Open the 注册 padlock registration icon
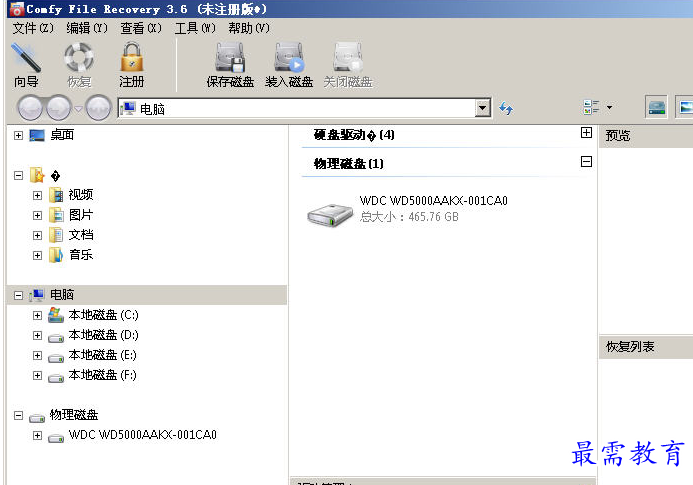693x485 pixels. point(132,57)
